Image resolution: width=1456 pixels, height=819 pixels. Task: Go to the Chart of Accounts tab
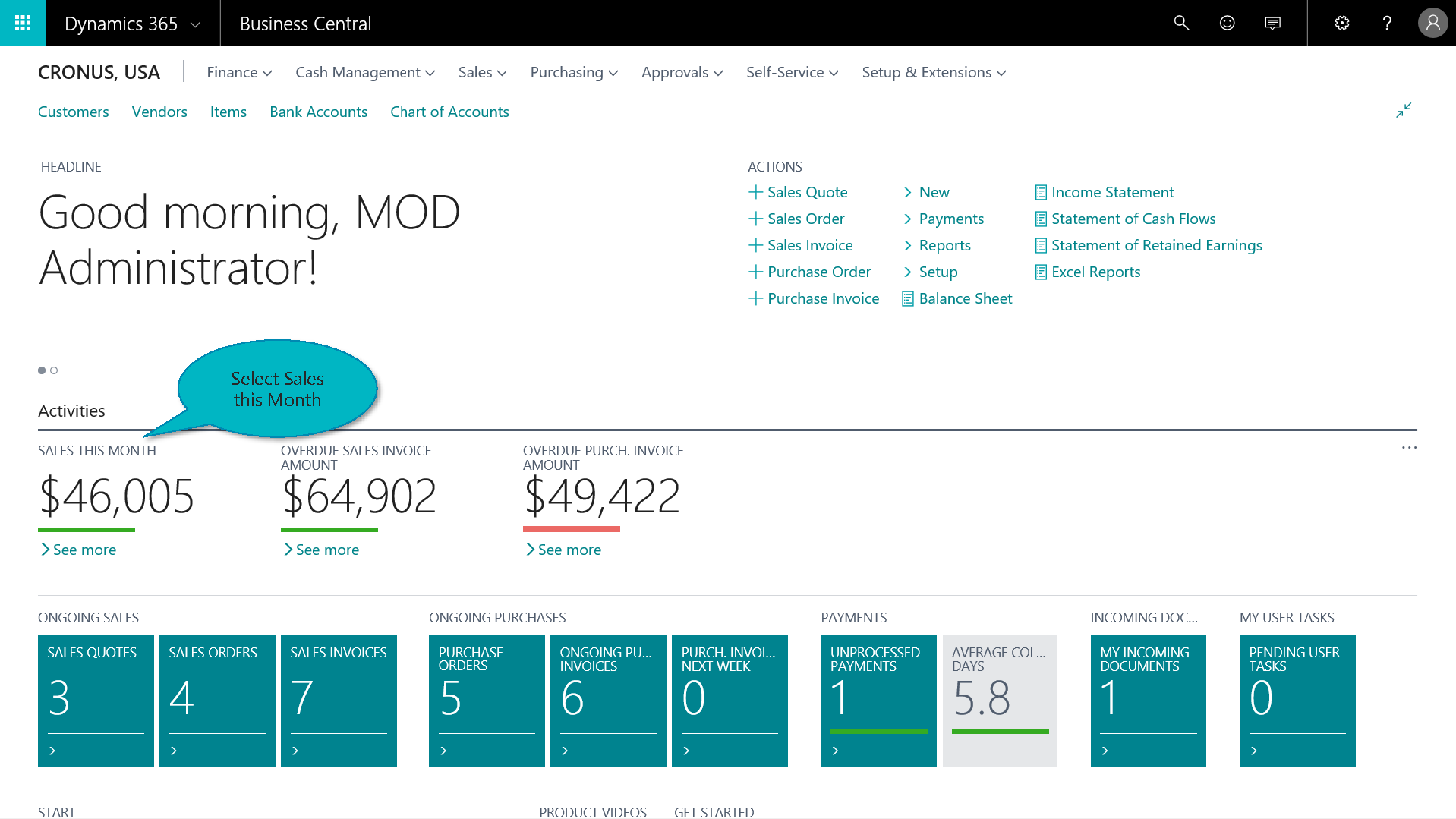point(449,112)
